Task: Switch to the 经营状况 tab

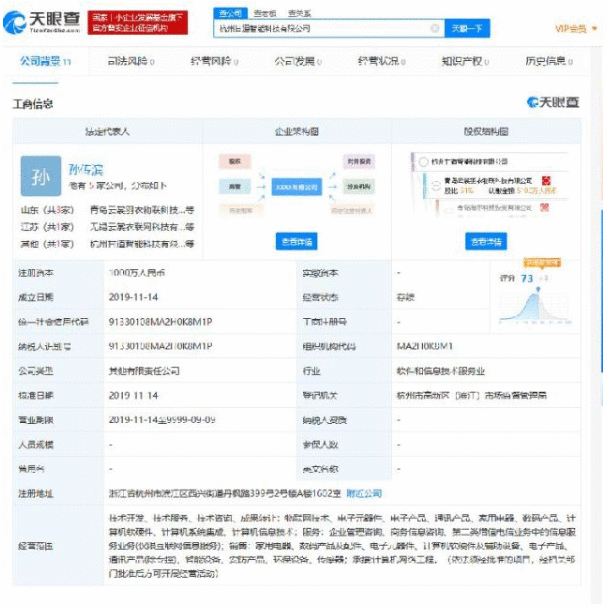Action: tap(382, 61)
